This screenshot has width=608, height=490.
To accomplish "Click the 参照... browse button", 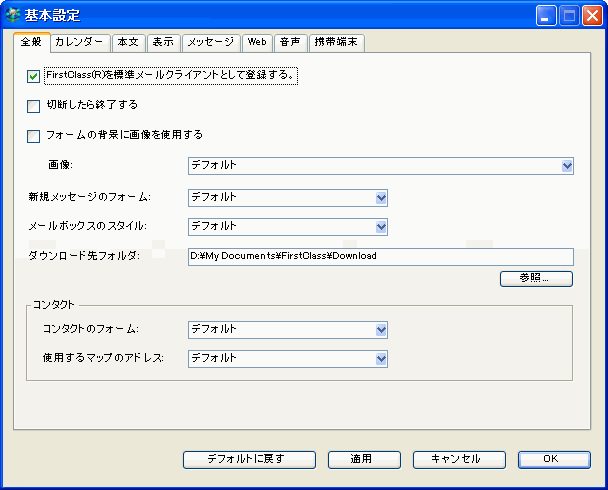I will point(536,279).
